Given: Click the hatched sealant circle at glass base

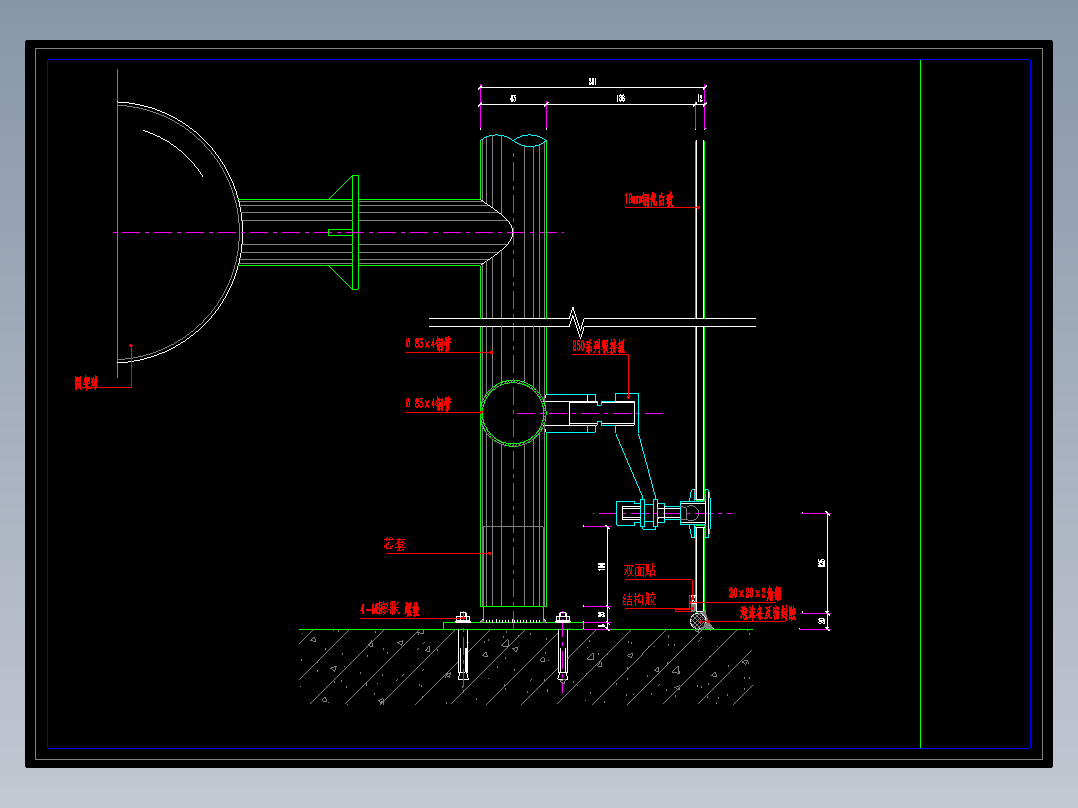Looking at the screenshot, I should click(x=698, y=621).
